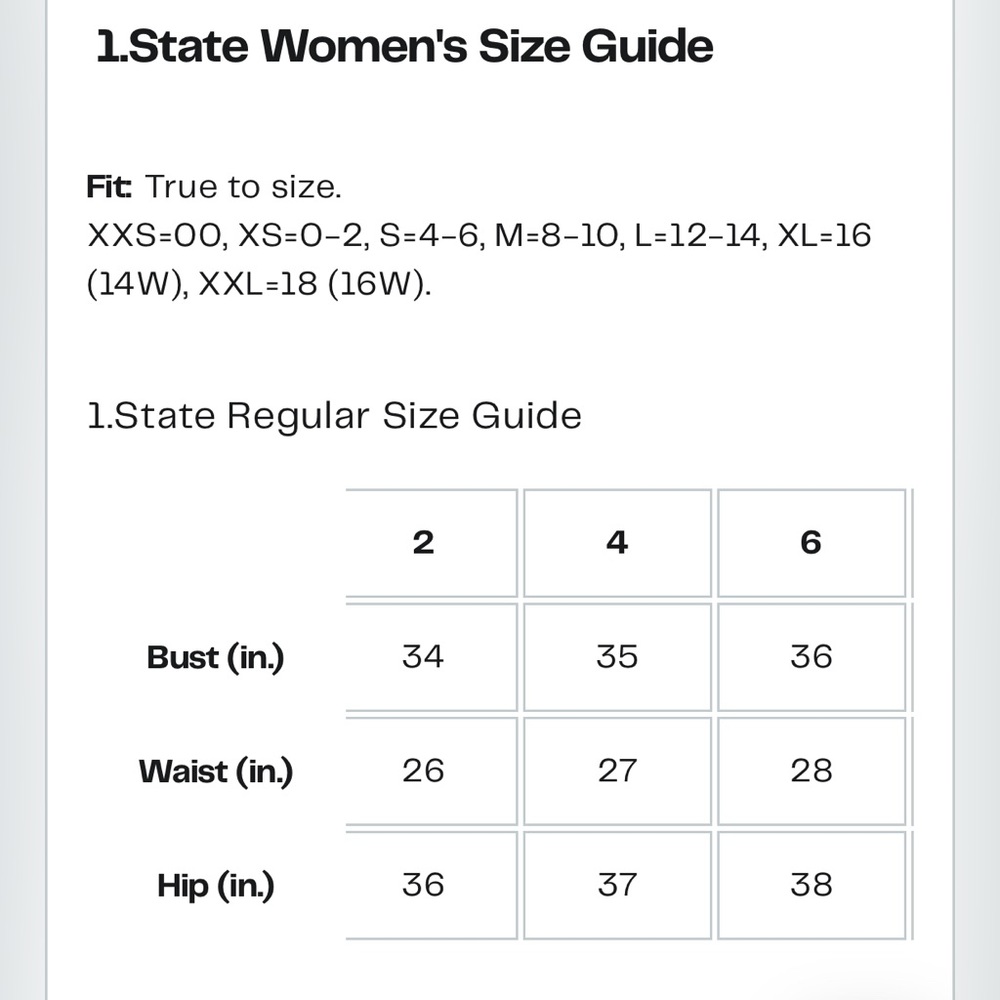The image size is (1000, 1000).
Task: Click the 1.State Regular Size Guide heading
Action: pyautogui.click(x=334, y=416)
